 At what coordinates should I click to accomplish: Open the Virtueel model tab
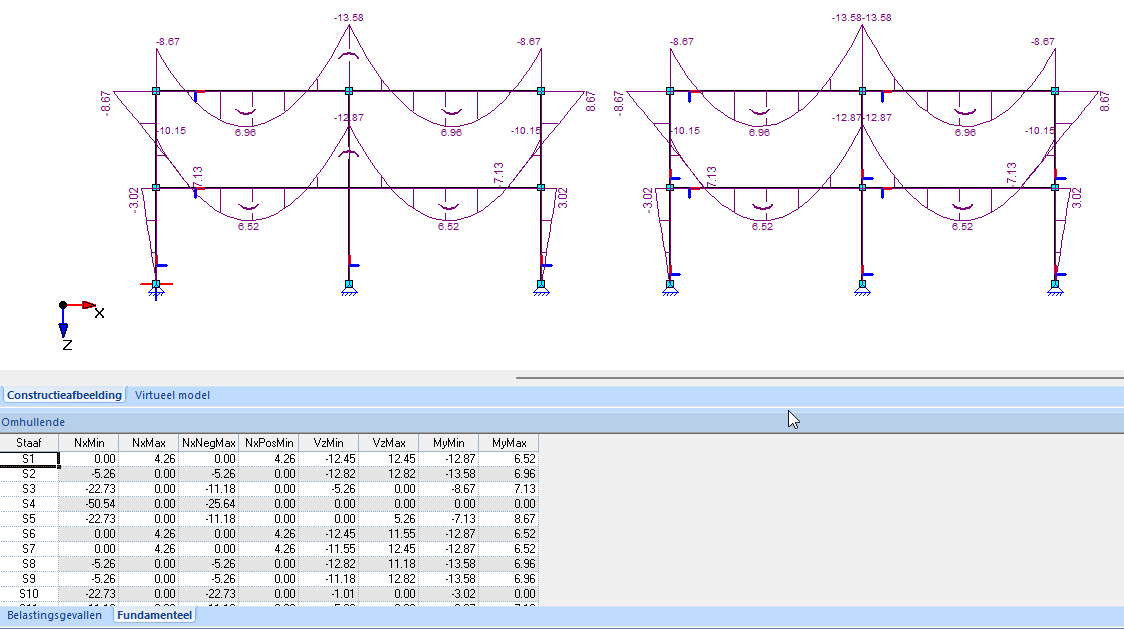(172, 395)
